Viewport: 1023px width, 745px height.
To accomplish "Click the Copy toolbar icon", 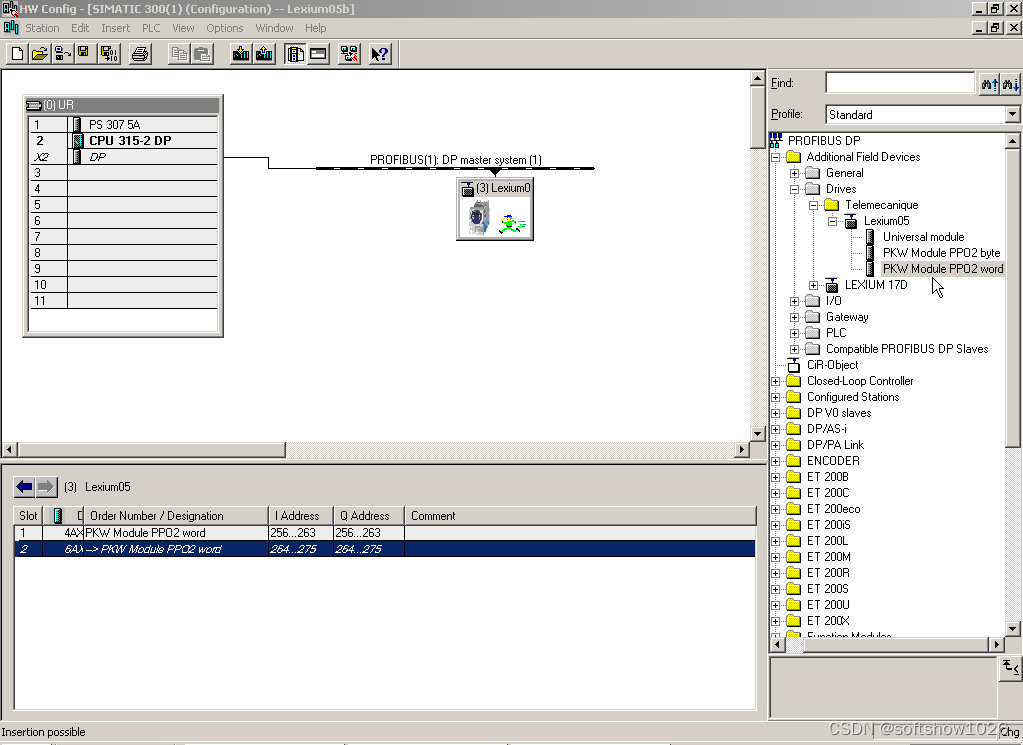I will click(179, 53).
